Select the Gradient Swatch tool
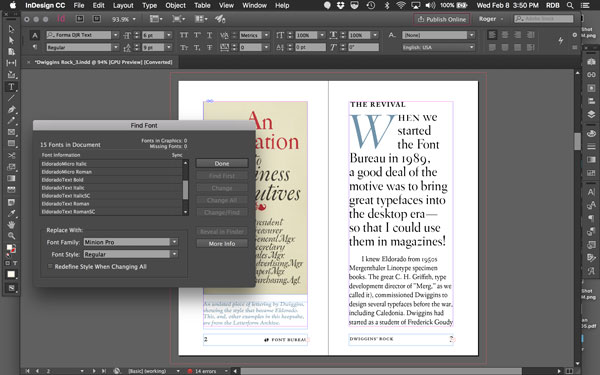This screenshot has height=375, width=600. click(x=11, y=179)
